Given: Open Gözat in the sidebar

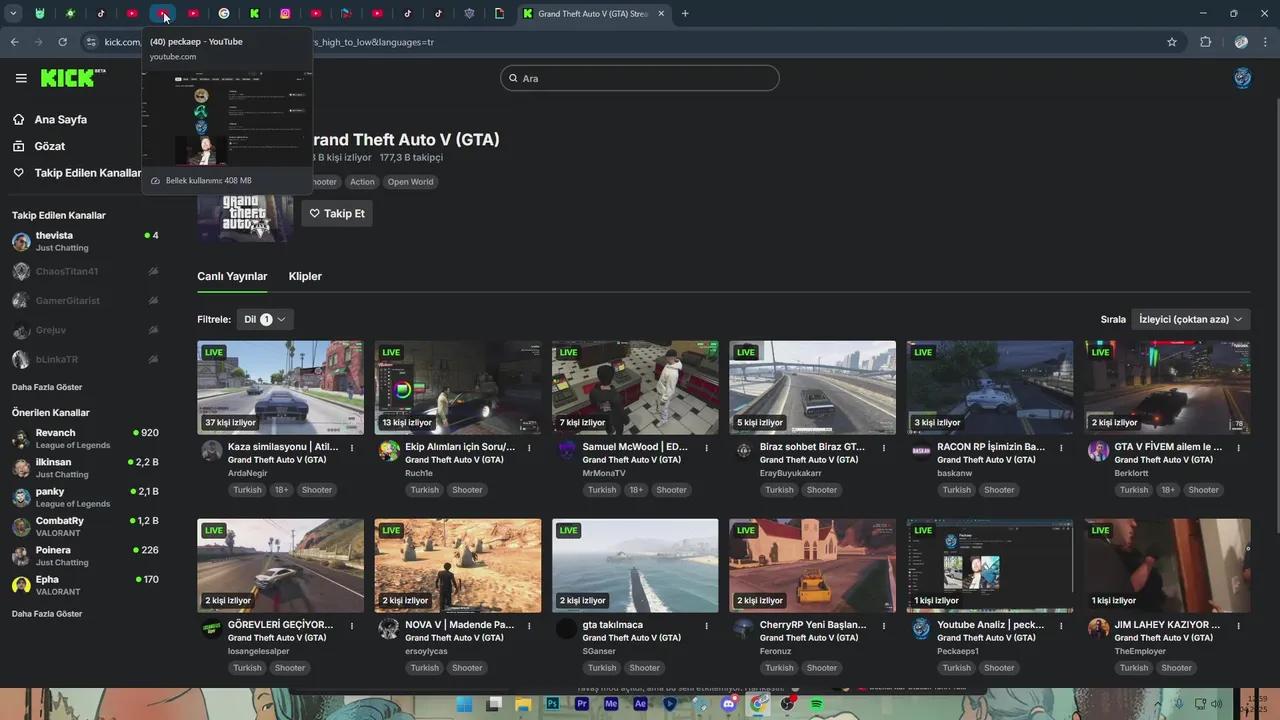Looking at the screenshot, I should 49,146.
